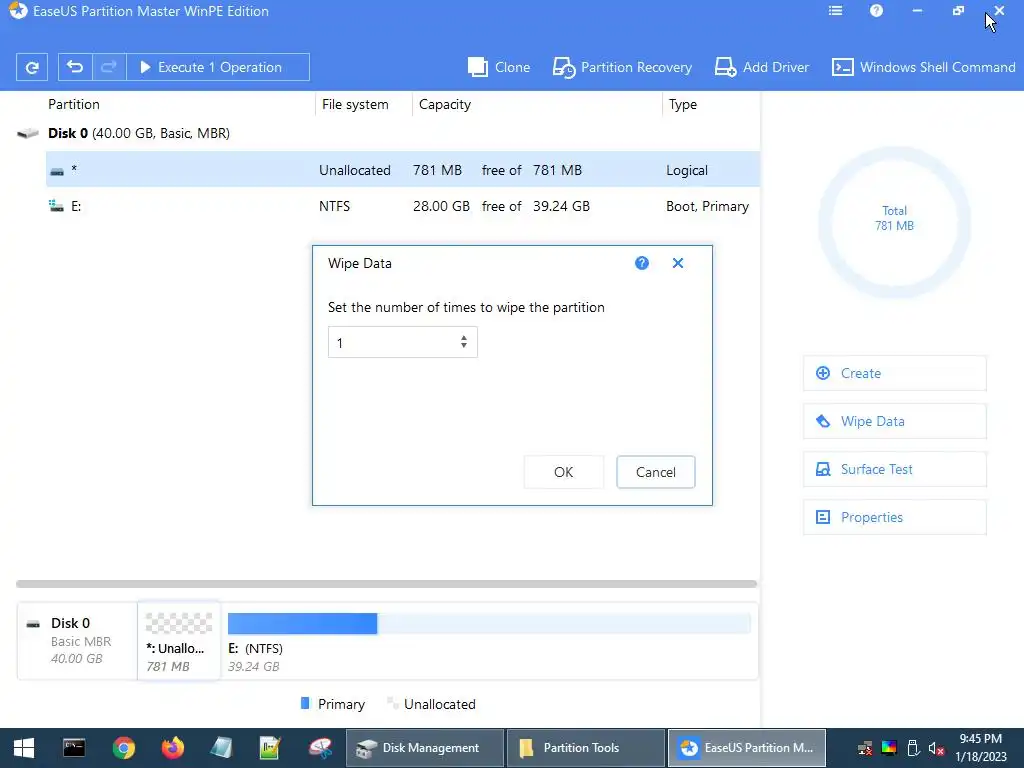Select Disk 0 header row
The image size is (1024, 768).
(x=388, y=133)
